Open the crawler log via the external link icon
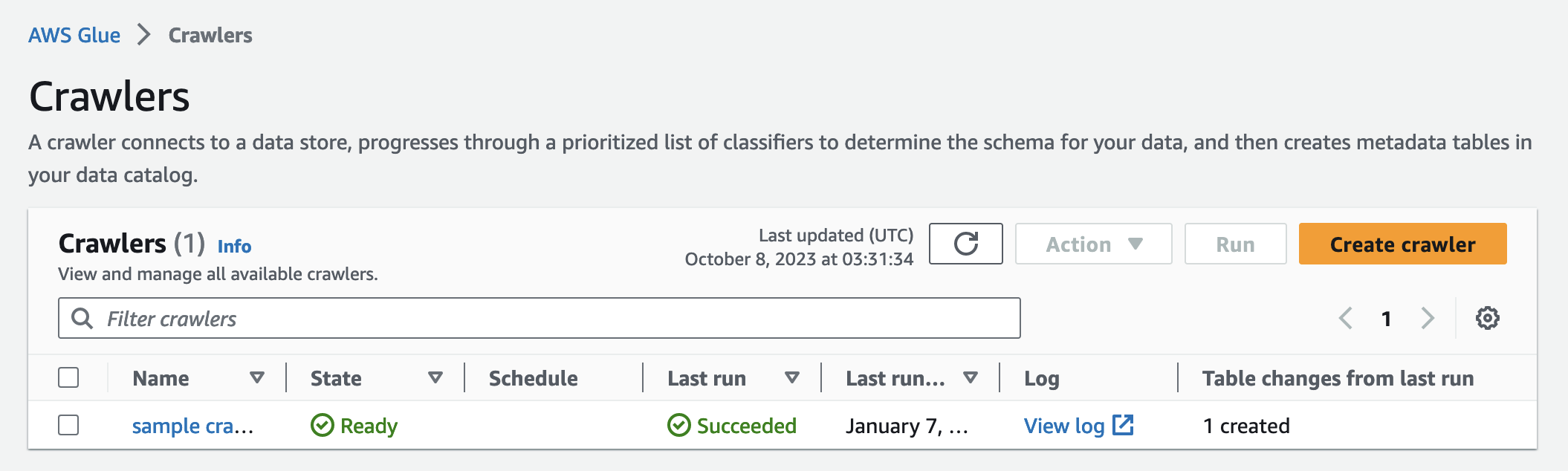1568x471 pixels. [1122, 425]
